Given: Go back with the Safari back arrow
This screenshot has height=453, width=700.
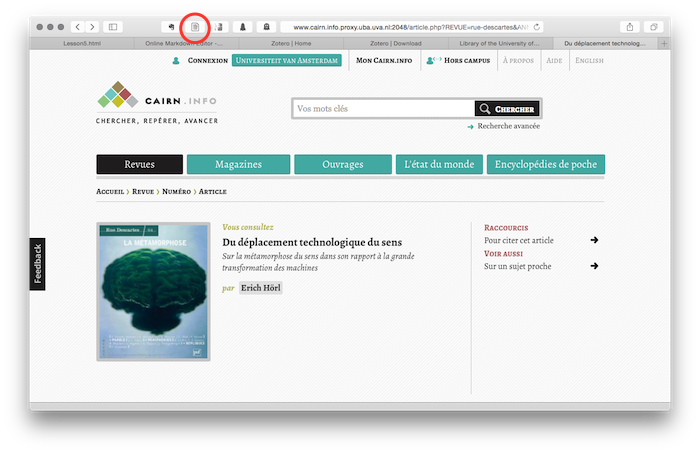Looking at the screenshot, I should (x=79, y=27).
